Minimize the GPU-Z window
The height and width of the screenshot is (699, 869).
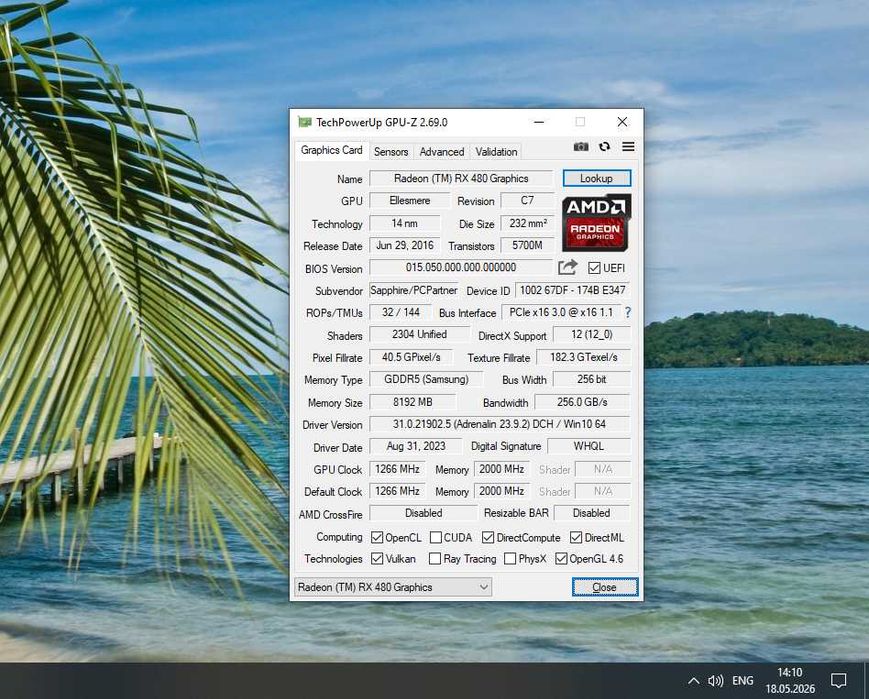[x=539, y=122]
